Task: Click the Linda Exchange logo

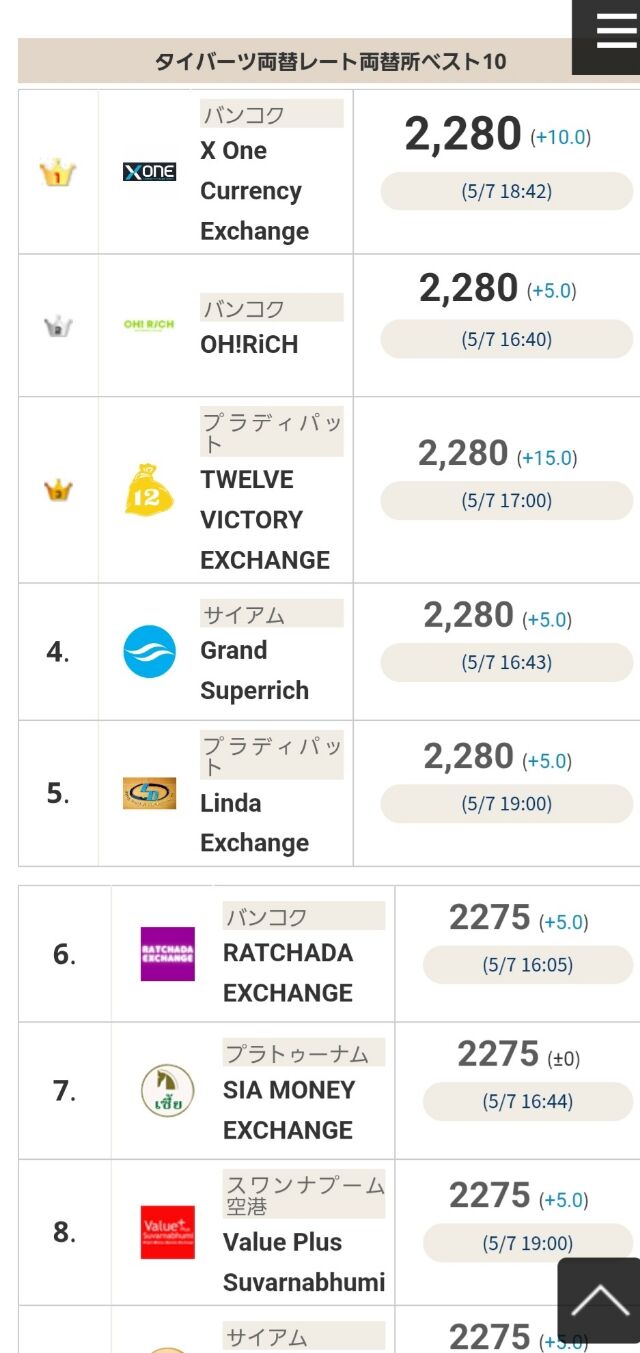Action: [x=149, y=793]
